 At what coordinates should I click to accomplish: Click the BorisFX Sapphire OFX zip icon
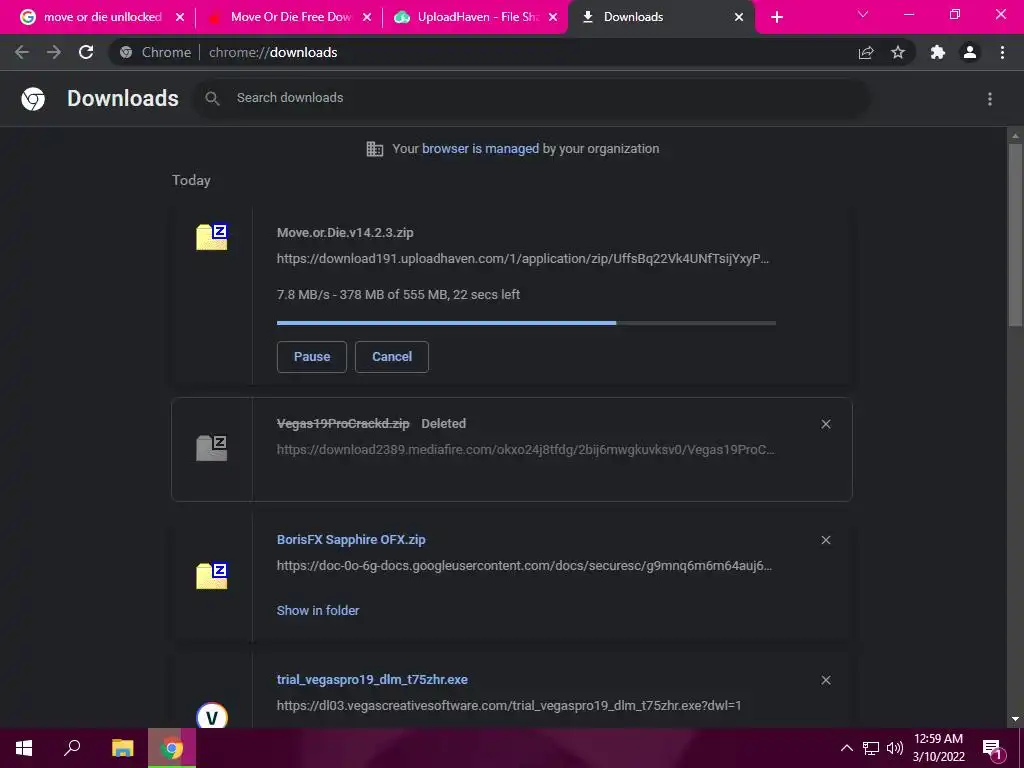[212, 575]
